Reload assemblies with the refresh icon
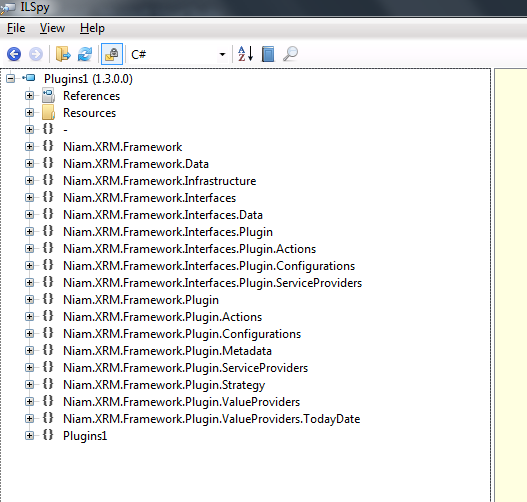Viewport: 527px width, 502px height. pyautogui.click(x=85, y=54)
